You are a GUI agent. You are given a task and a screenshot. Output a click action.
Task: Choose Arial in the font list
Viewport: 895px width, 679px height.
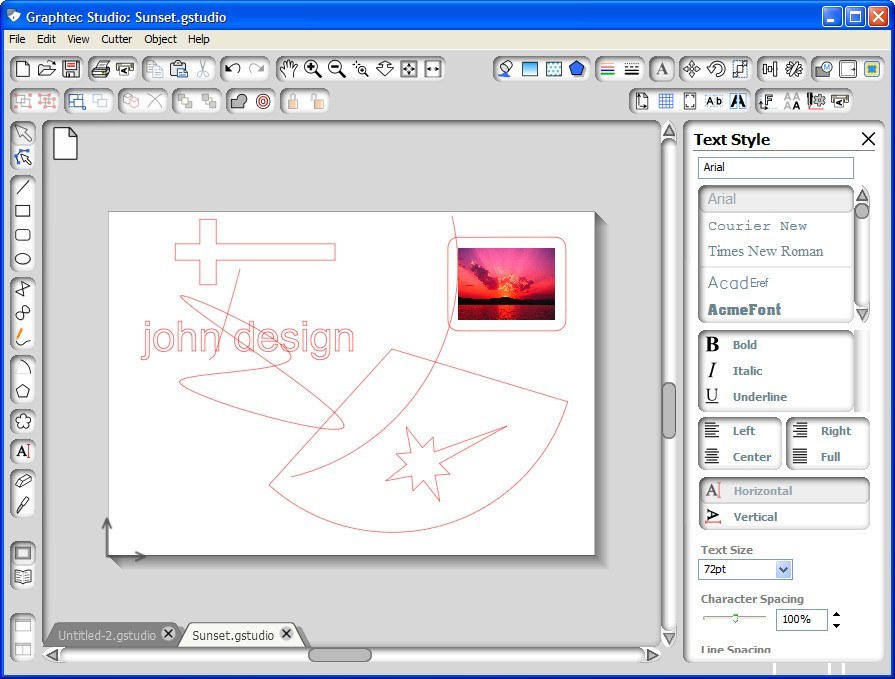[x=776, y=199]
